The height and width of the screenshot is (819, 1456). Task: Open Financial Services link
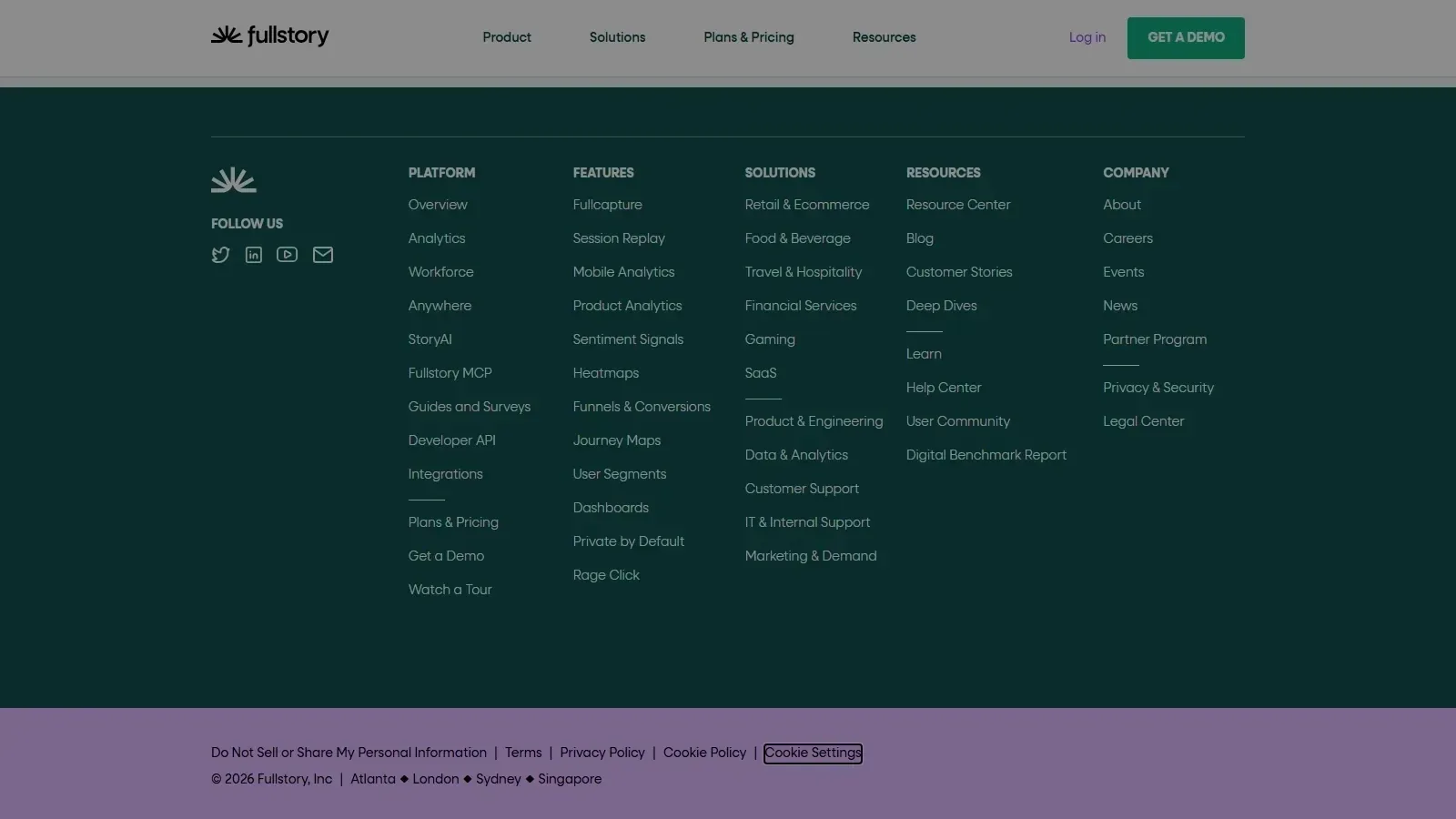[801, 306]
